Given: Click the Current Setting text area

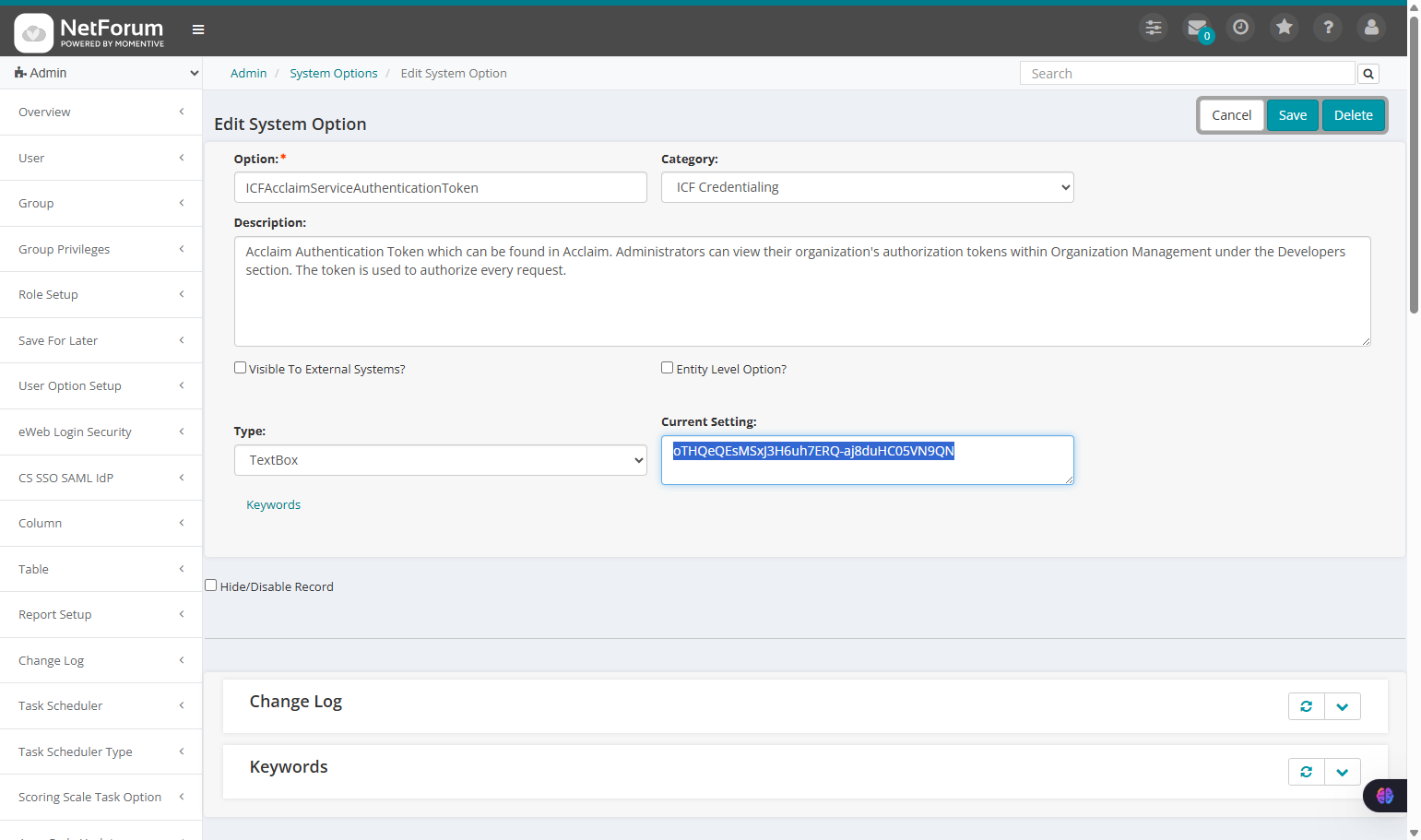Looking at the screenshot, I should point(868,460).
